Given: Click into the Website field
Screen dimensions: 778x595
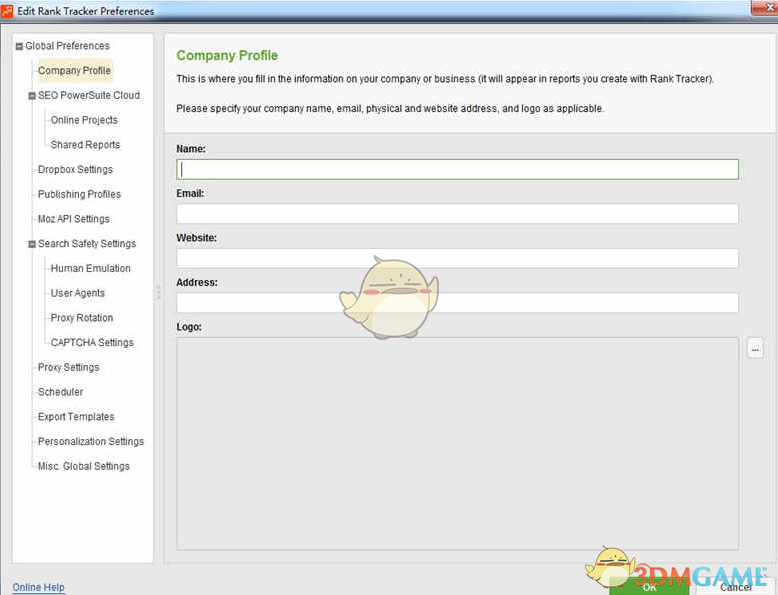Looking at the screenshot, I should (457, 259).
